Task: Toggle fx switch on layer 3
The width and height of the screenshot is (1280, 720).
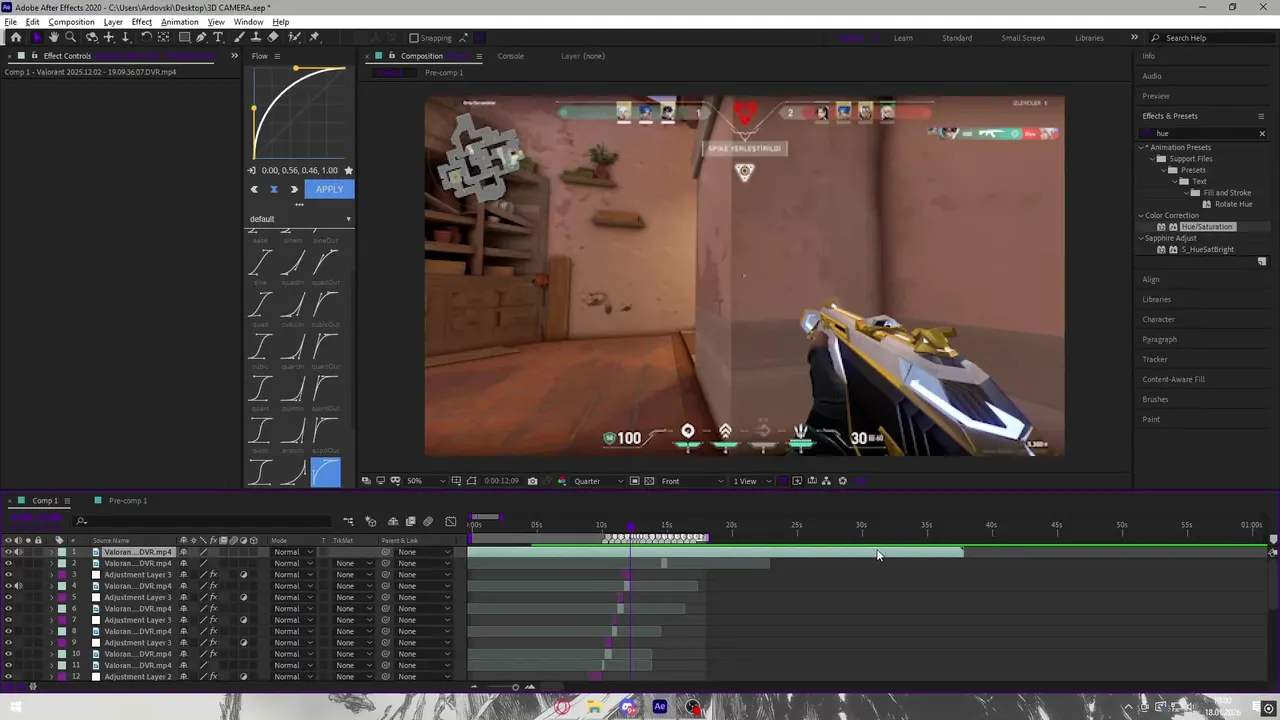Action: tap(213, 575)
